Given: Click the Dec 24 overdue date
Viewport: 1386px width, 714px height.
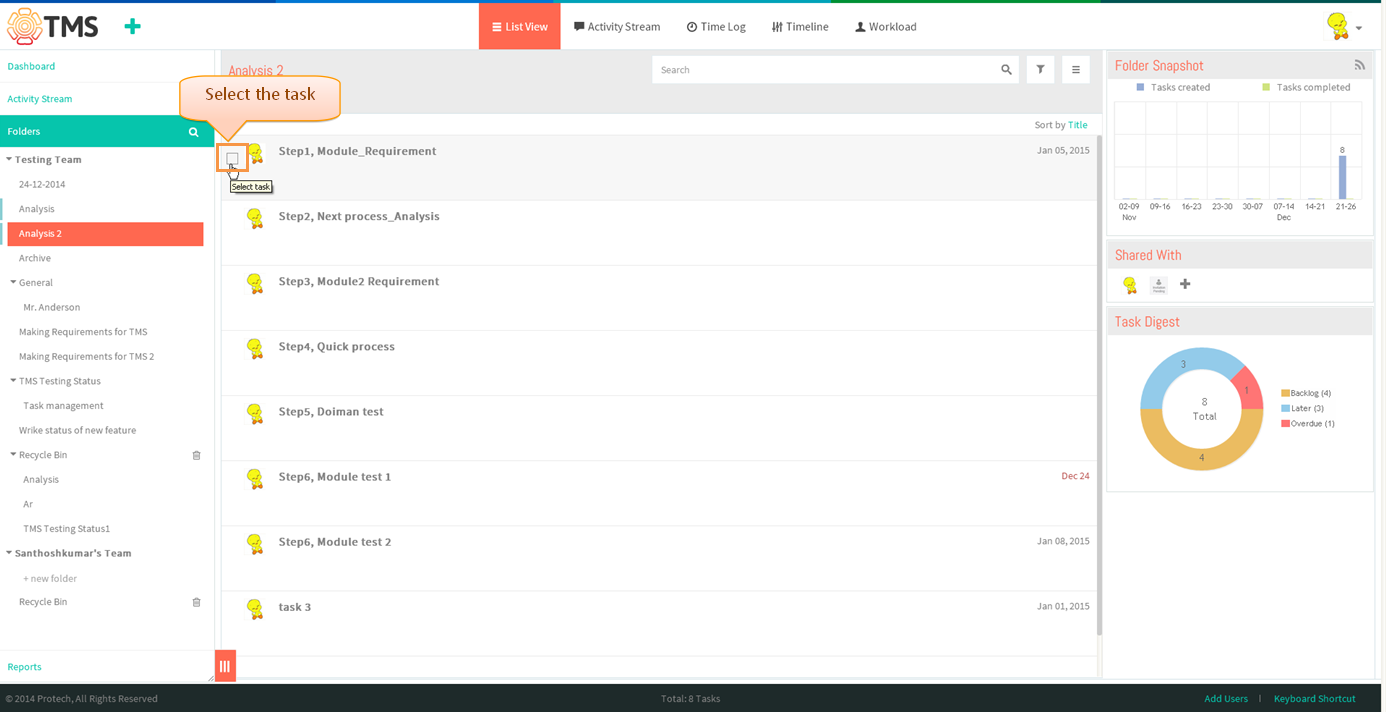Looking at the screenshot, I should click(x=1075, y=476).
